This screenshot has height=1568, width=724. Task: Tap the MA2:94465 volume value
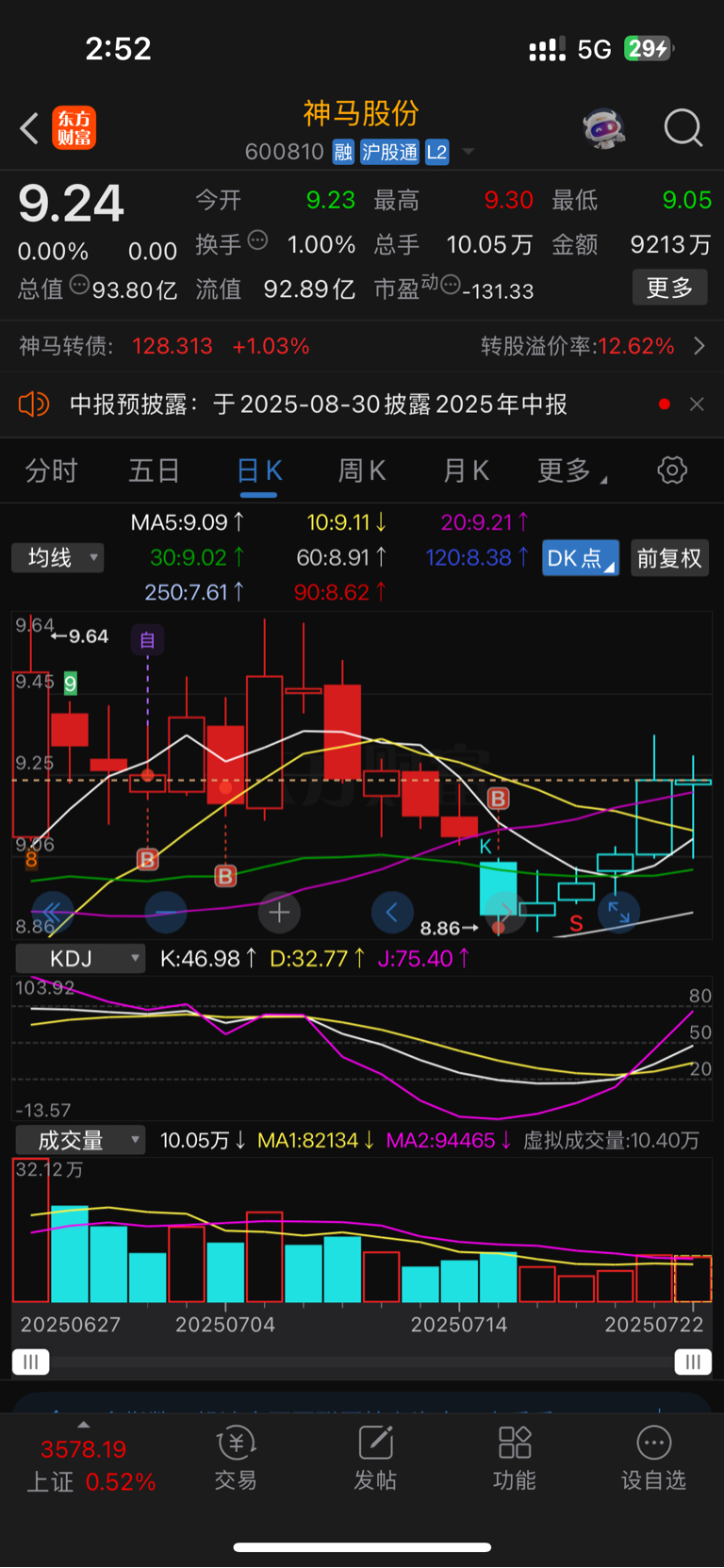449,1140
